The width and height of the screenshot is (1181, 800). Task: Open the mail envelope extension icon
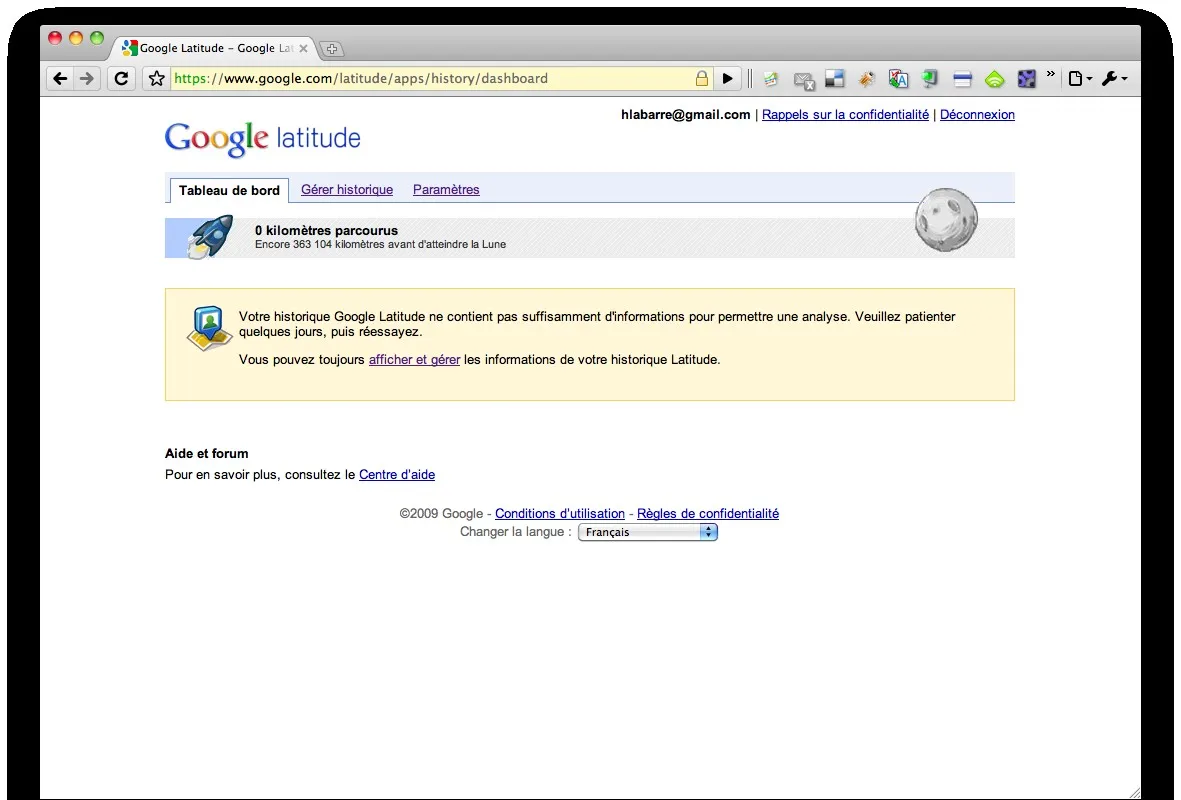(804, 80)
